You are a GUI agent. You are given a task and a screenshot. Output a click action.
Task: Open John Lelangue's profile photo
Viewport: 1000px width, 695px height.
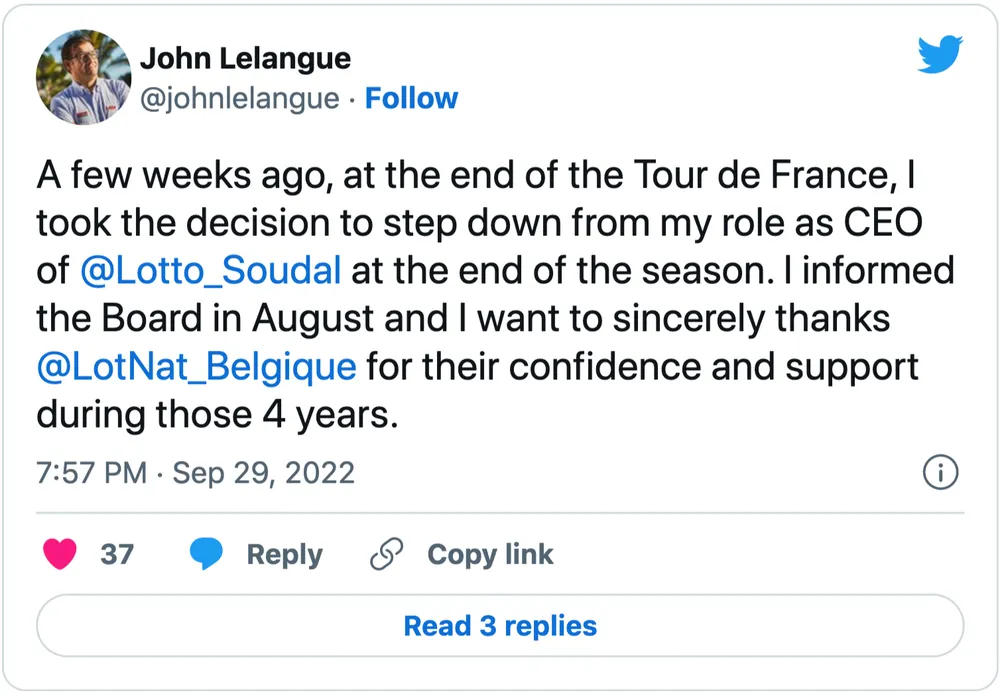(x=84, y=77)
